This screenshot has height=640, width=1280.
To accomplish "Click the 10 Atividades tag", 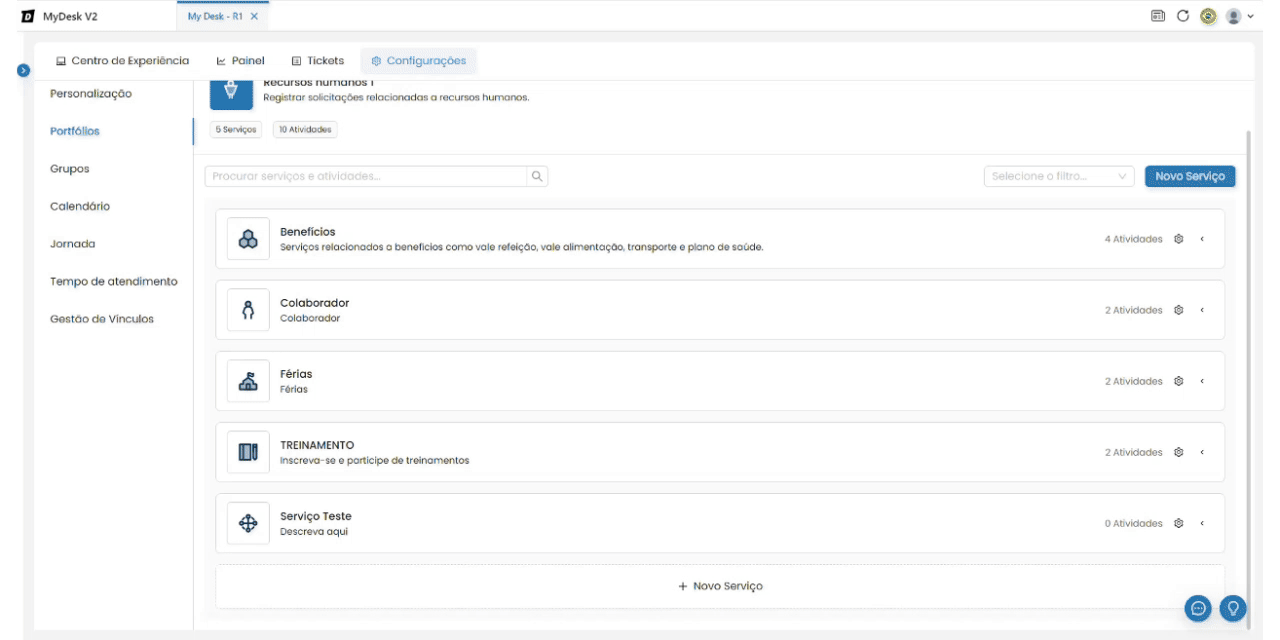I will pos(306,129).
